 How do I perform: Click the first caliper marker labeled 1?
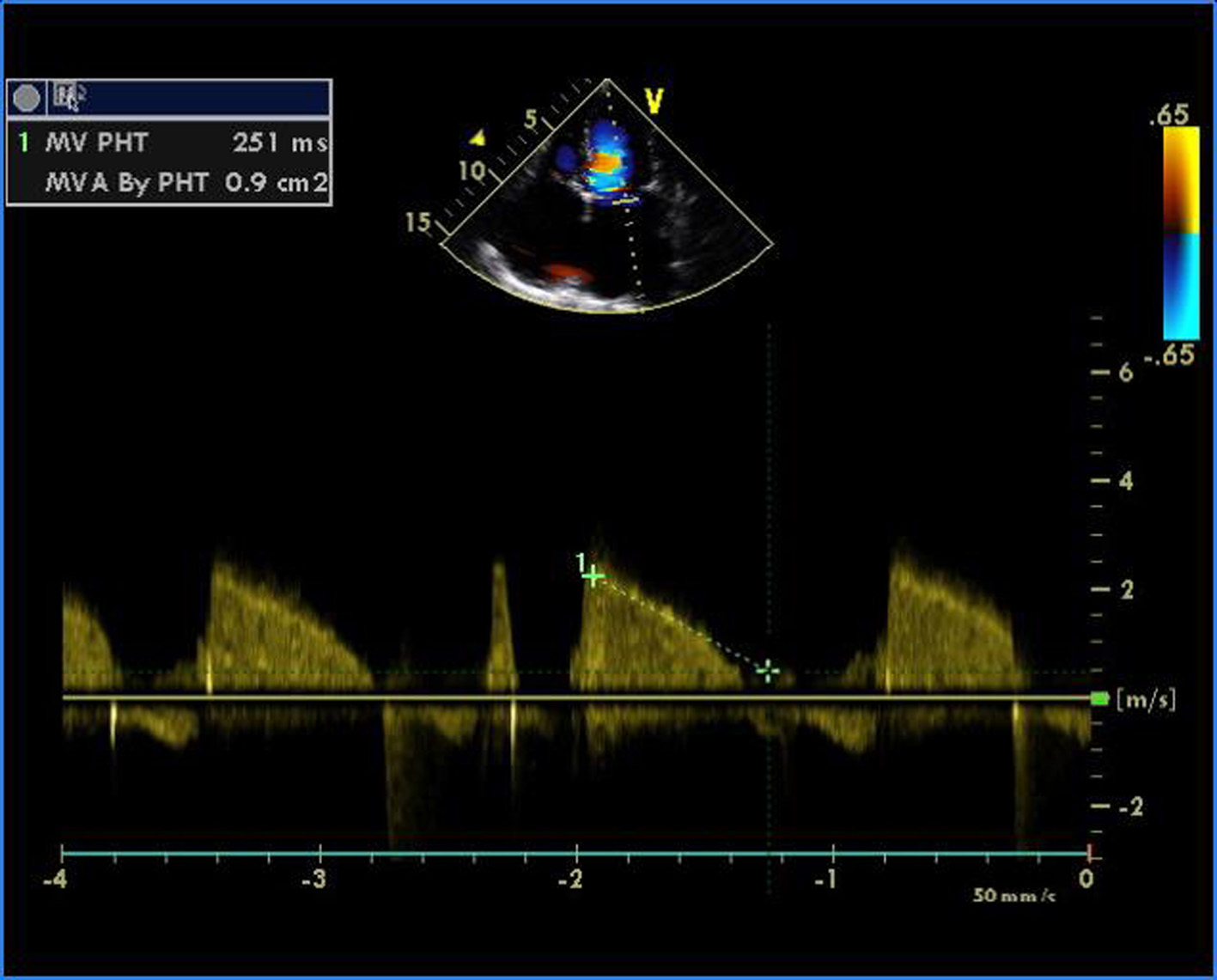tap(592, 575)
